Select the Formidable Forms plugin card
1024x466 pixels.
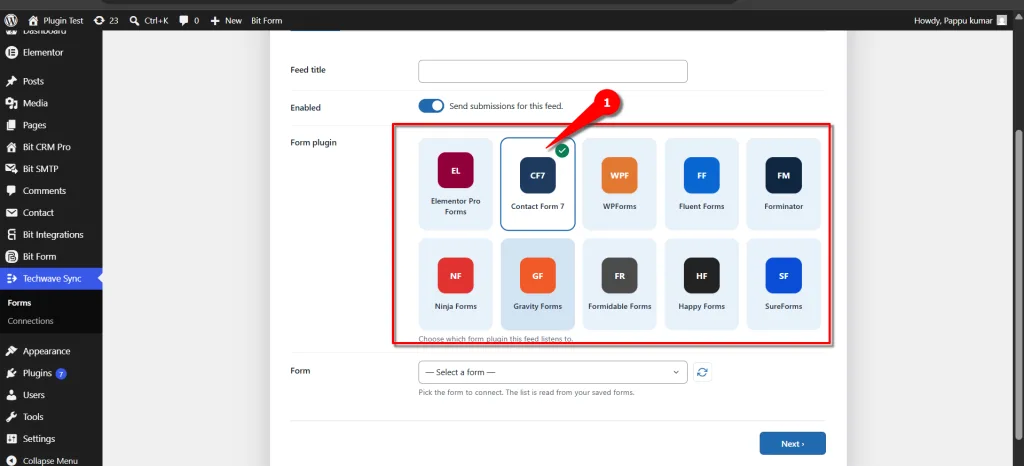[x=620, y=284]
